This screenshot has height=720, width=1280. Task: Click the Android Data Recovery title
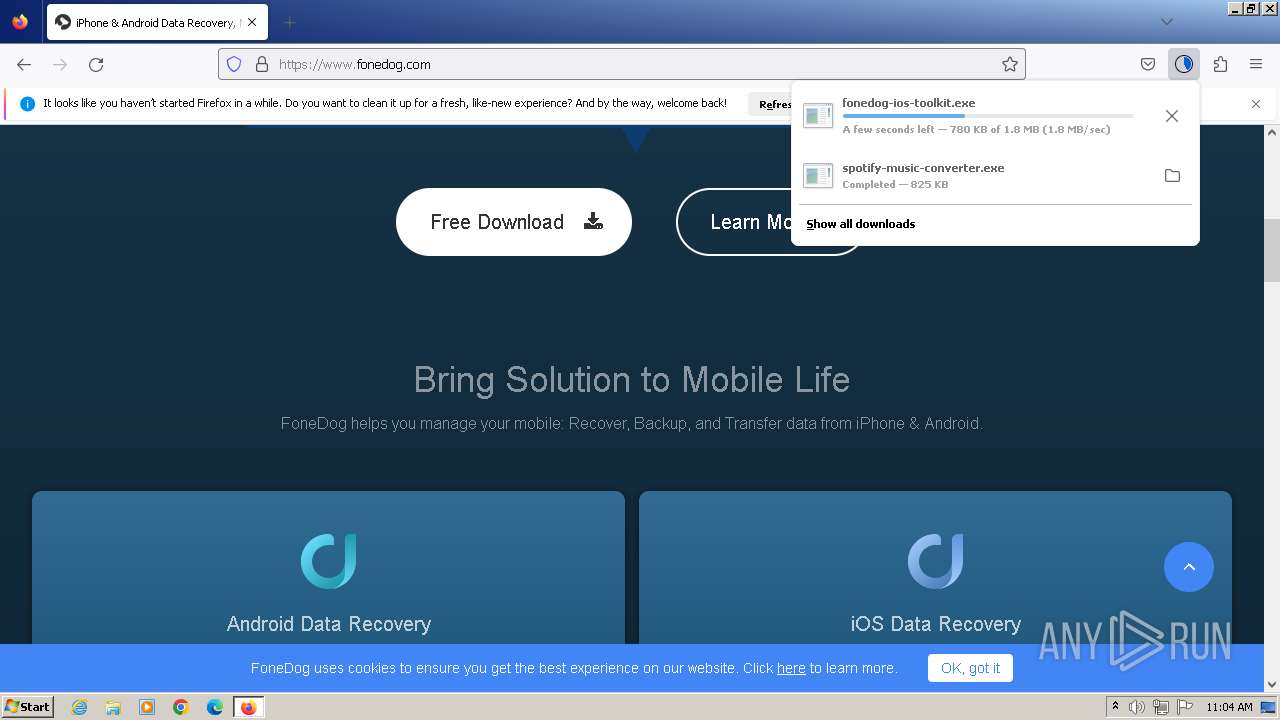coord(329,624)
